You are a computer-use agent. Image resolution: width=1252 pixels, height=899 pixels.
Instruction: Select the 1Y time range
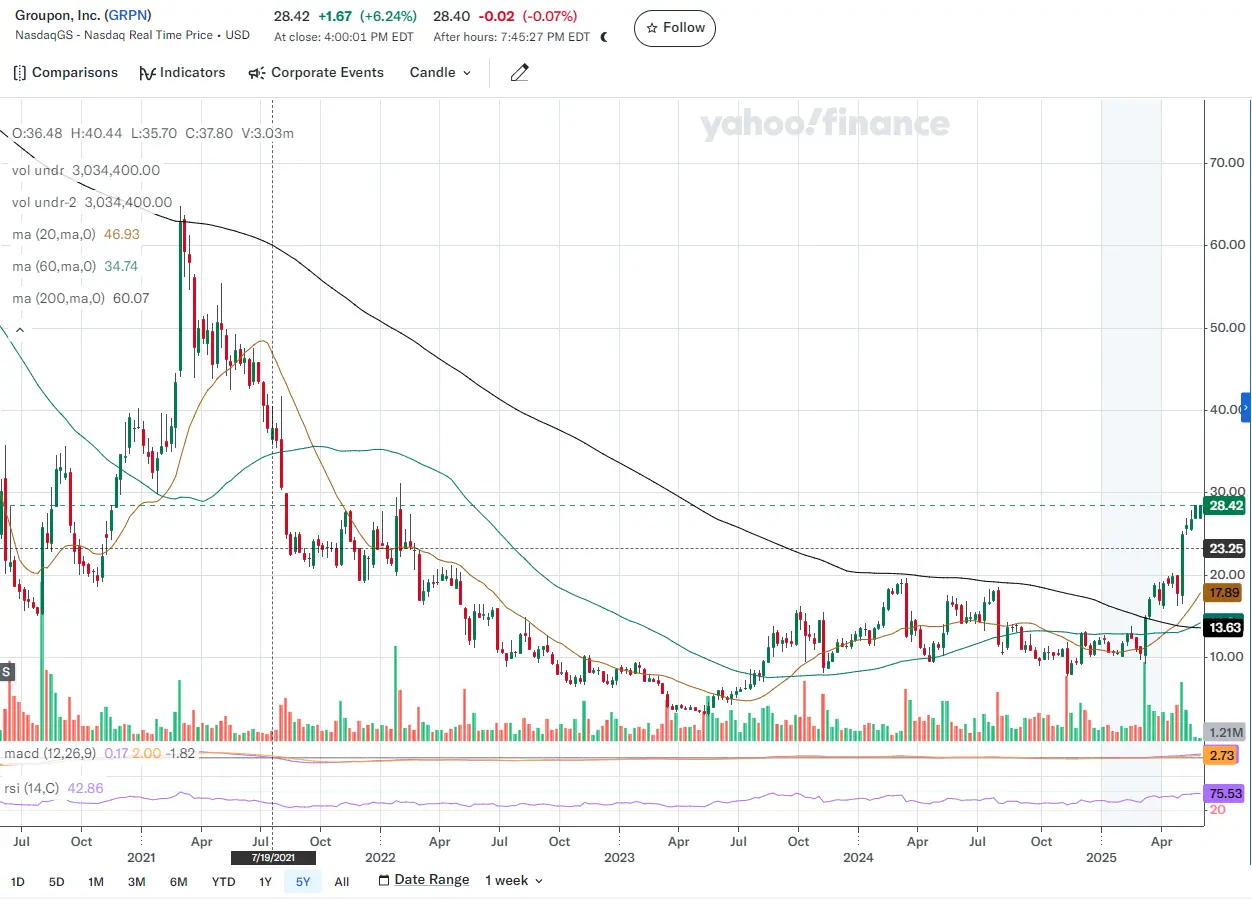tap(265, 882)
